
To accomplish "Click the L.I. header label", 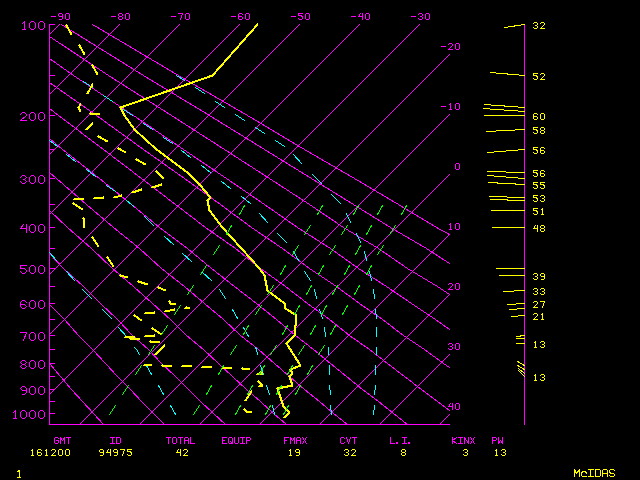I will (x=400, y=440).
